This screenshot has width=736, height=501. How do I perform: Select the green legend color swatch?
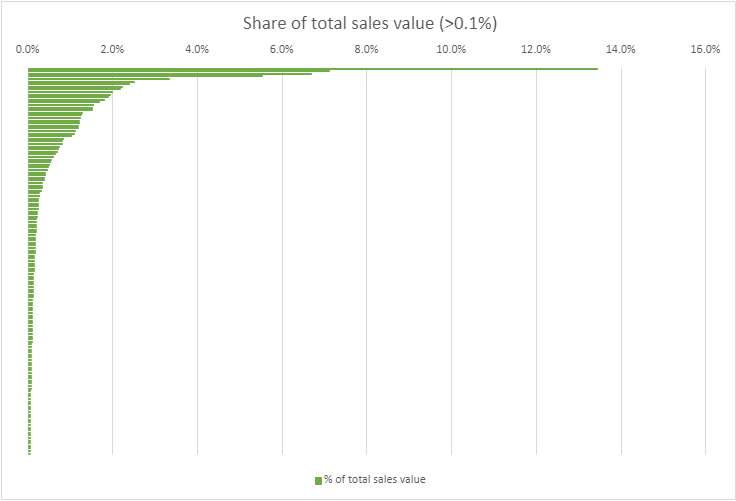click(318, 480)
